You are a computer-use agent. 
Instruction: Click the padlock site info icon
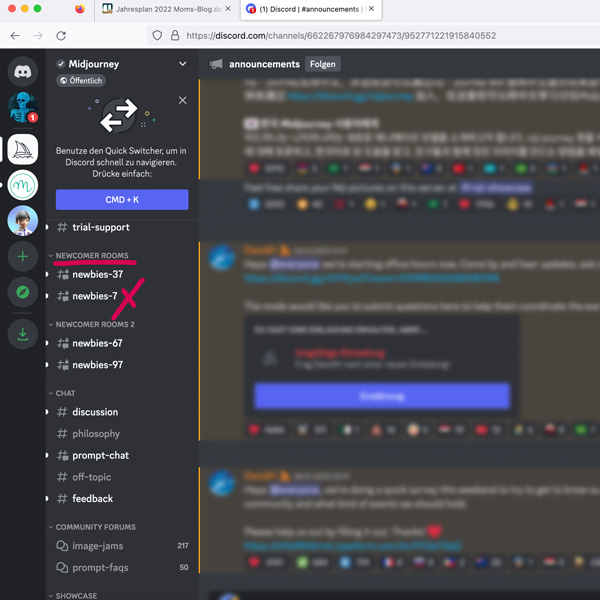coord(175,36)
